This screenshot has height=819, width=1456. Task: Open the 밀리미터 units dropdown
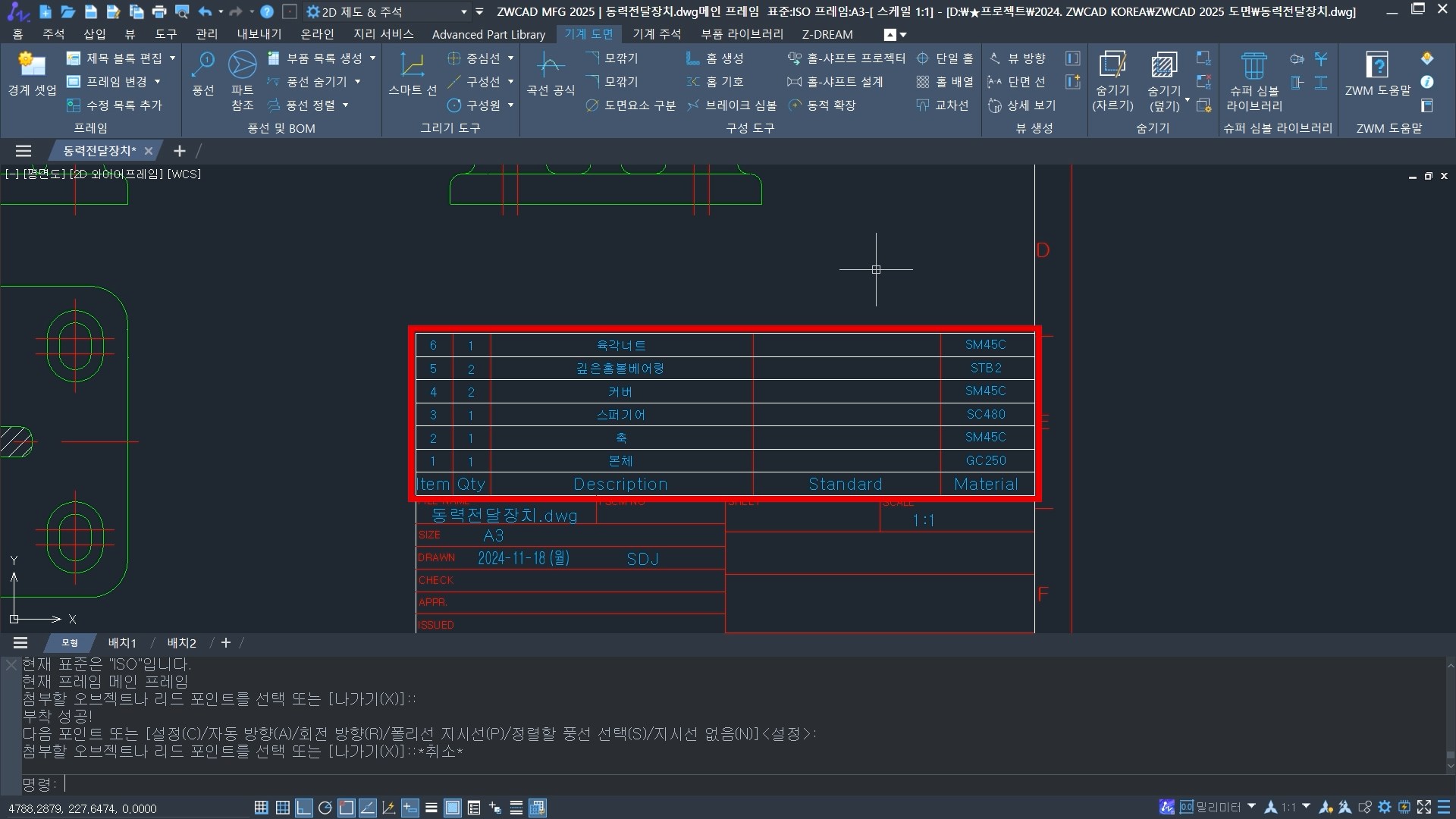pos(1251,807)
